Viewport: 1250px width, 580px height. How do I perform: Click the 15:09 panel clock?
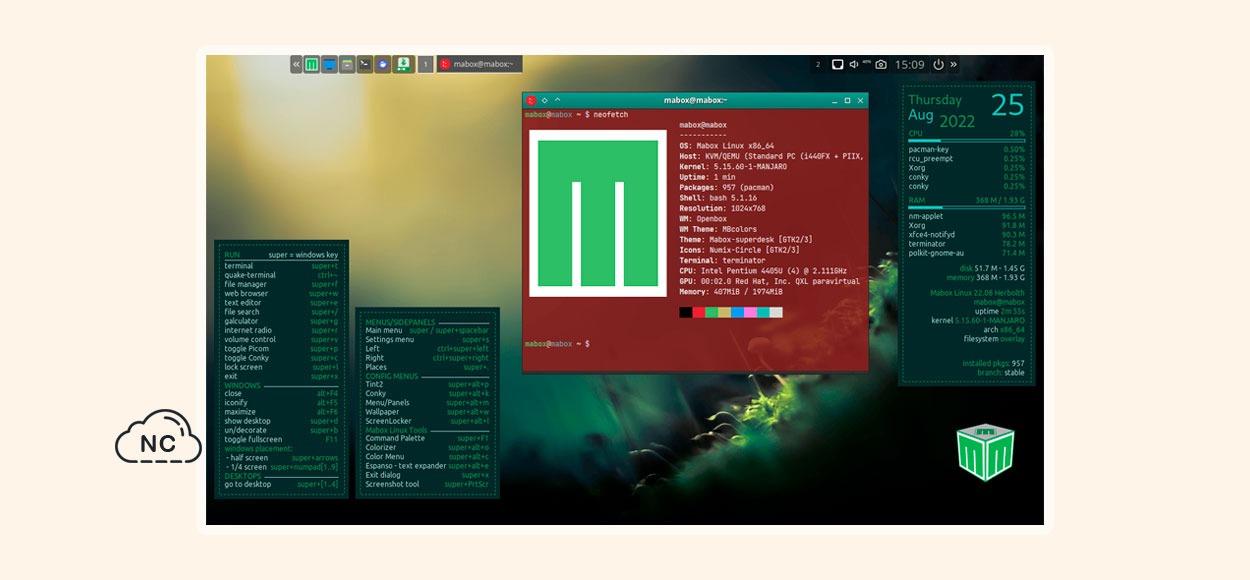(x=909, y=64)
